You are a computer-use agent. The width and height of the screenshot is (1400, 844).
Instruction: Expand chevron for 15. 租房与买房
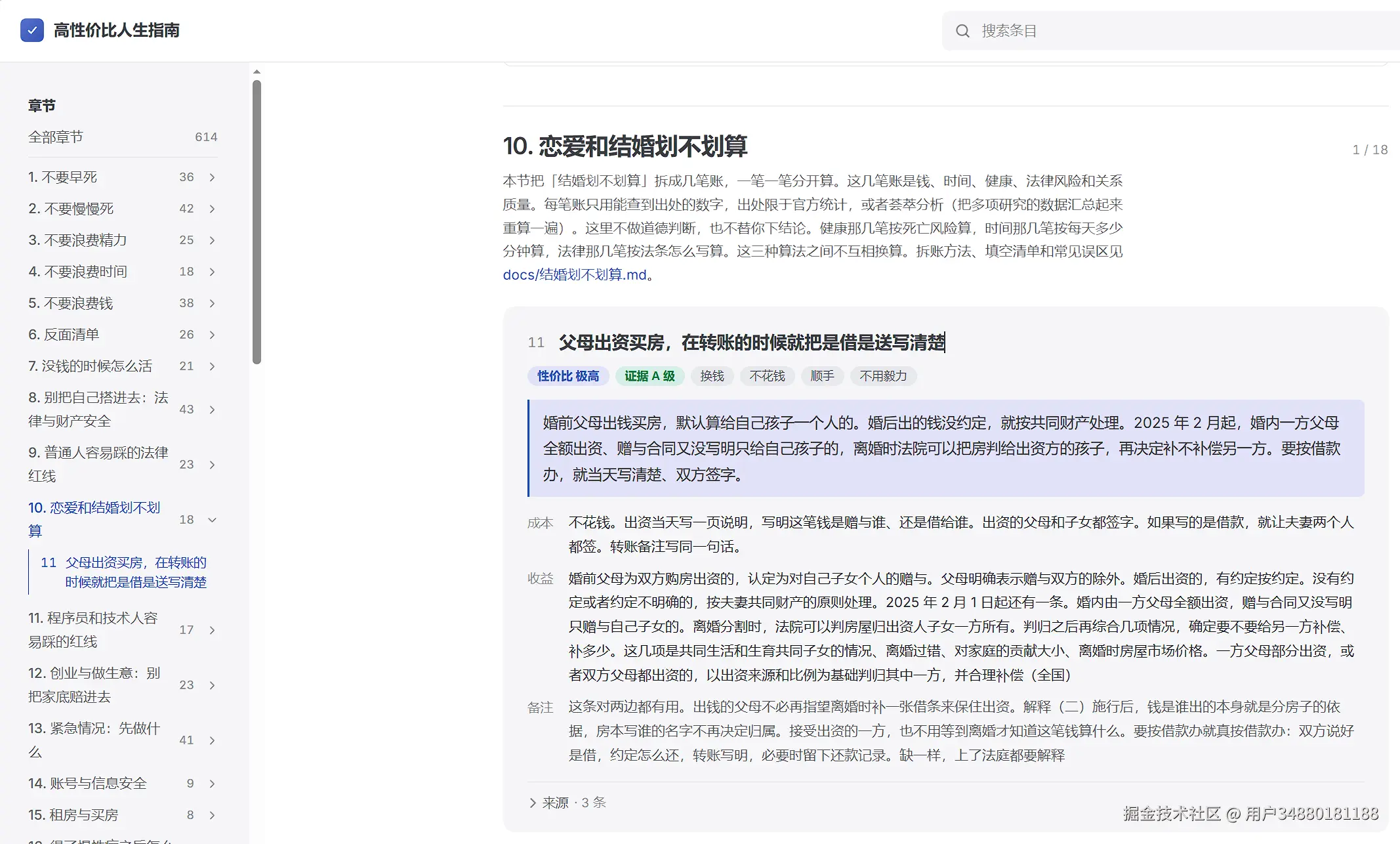coord(212,815)
